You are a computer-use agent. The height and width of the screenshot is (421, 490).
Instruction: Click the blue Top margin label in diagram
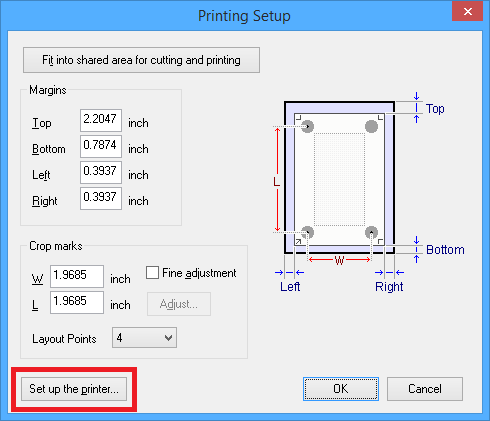pos(435,109)
